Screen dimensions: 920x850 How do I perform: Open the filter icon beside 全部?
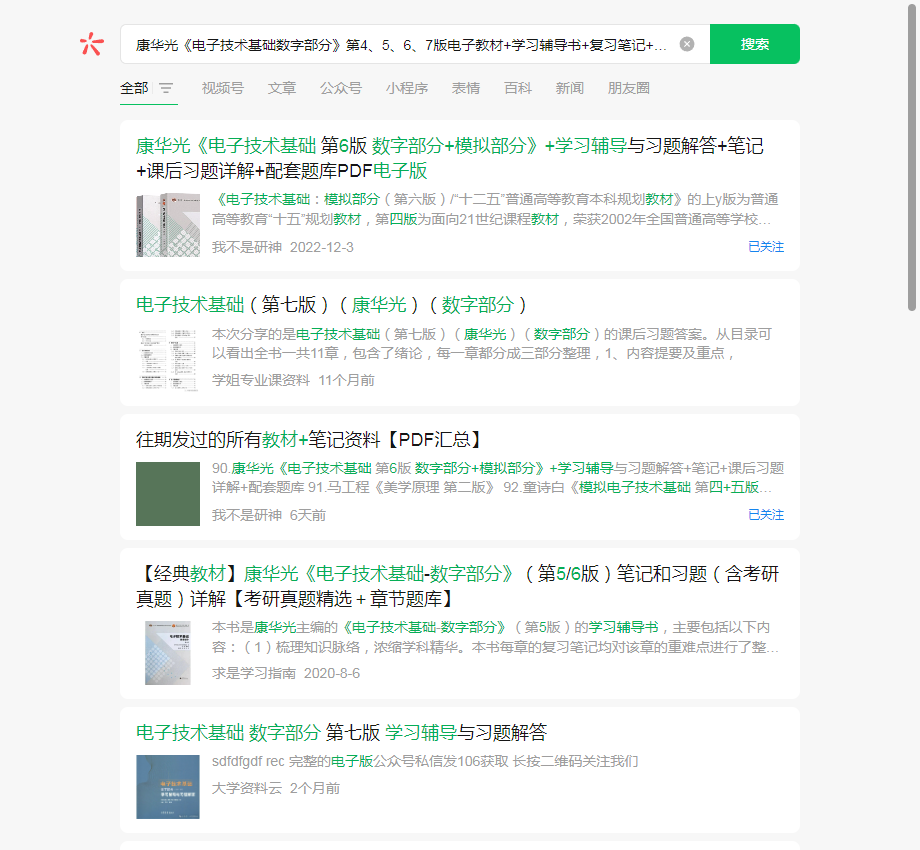(166, 88)
